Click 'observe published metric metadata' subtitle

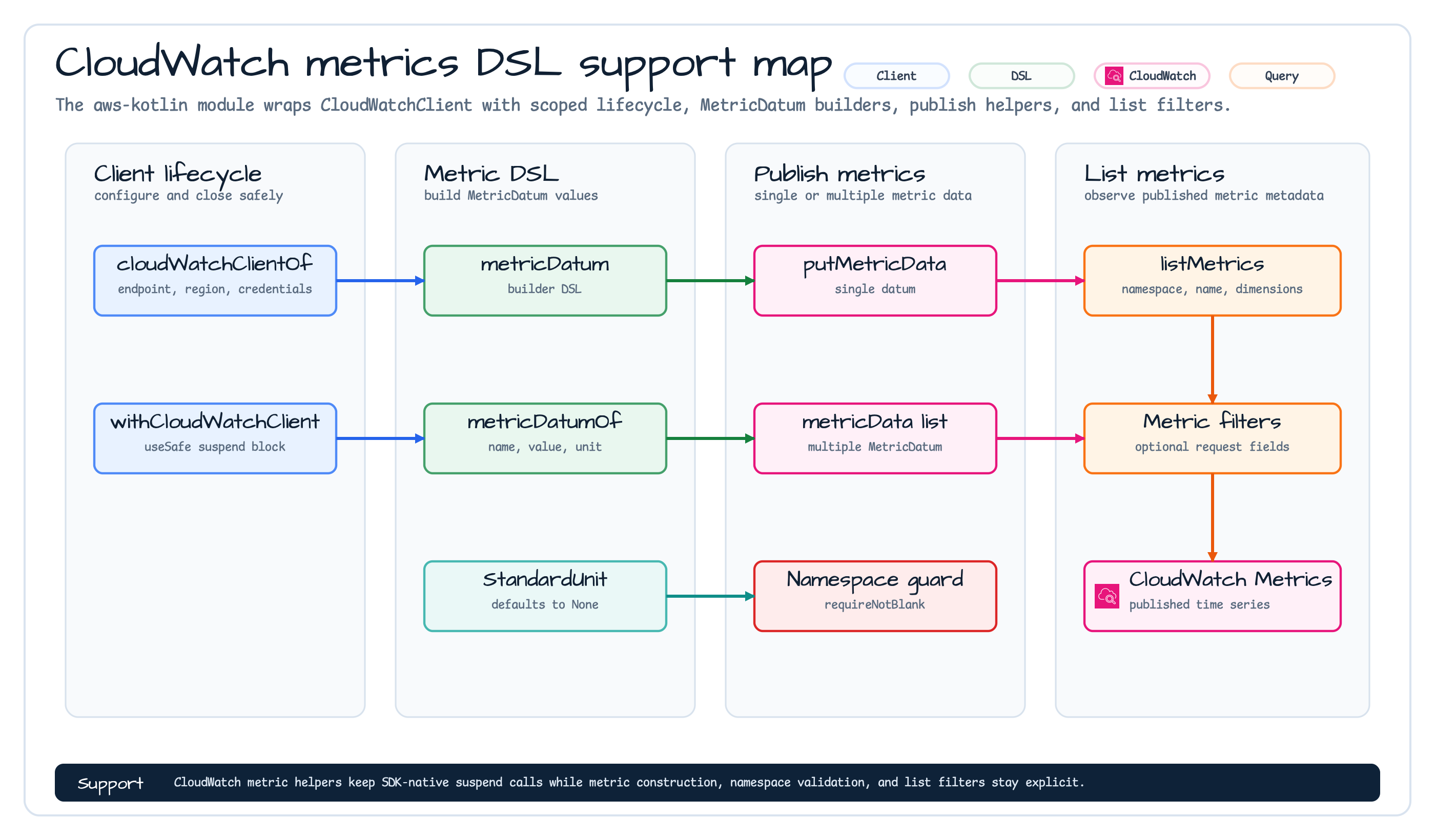(1204, 196)
